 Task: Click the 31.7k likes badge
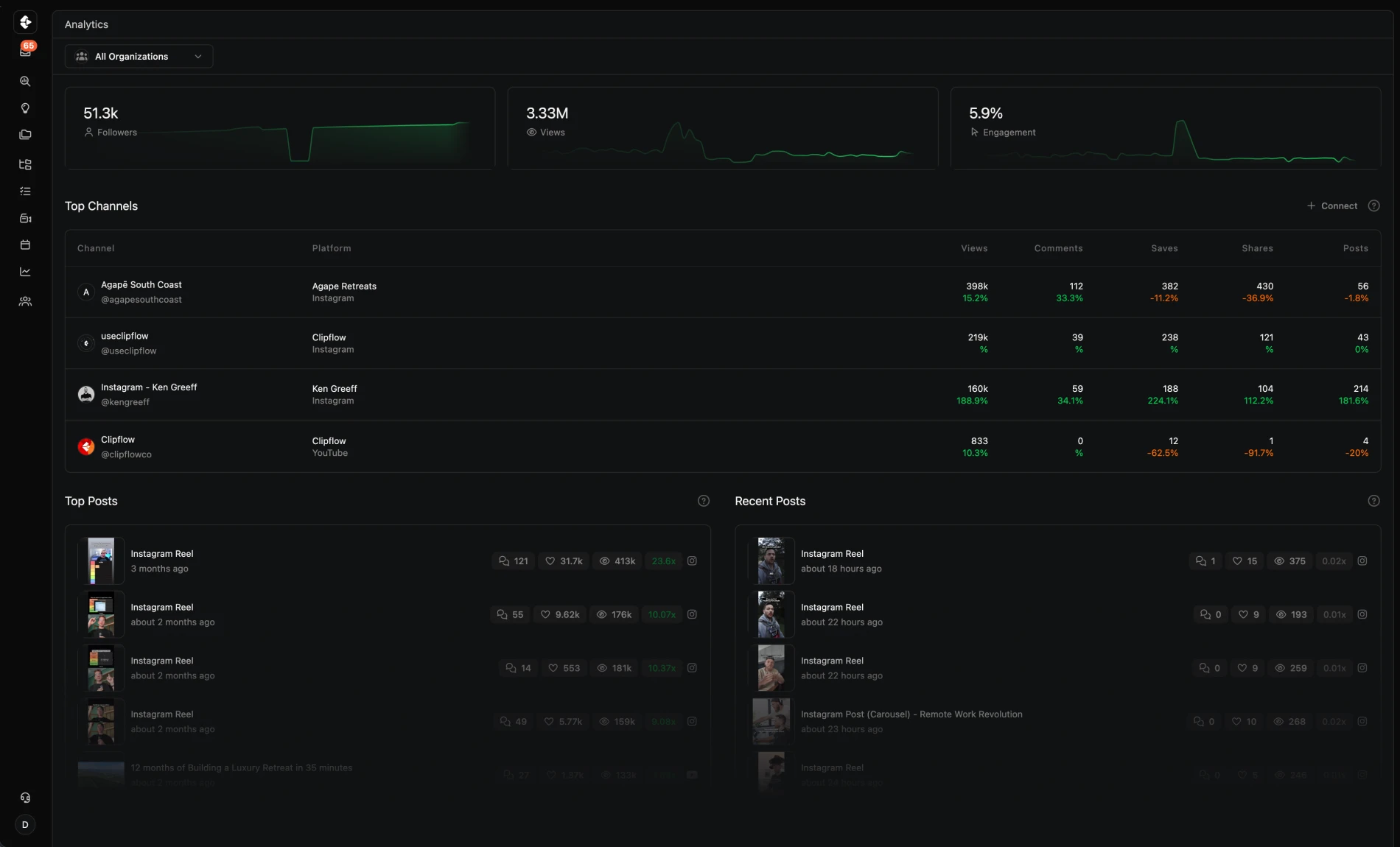[x=564, y=560]
